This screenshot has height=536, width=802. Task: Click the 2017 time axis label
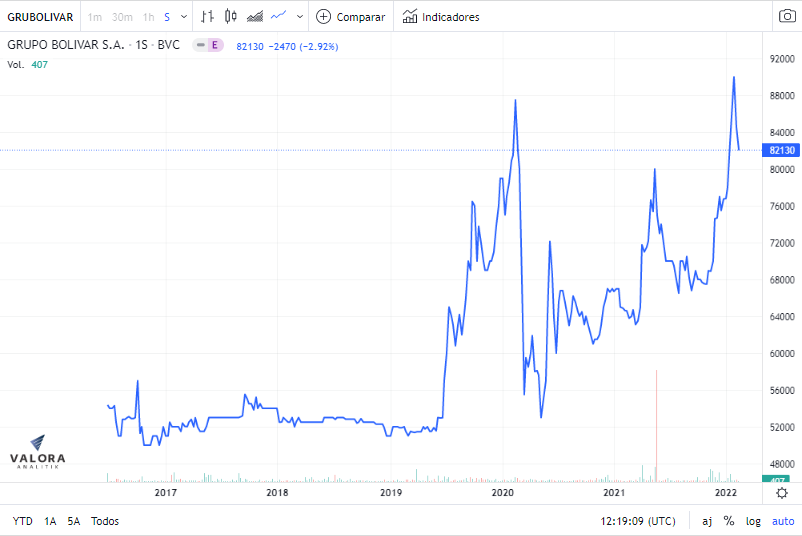coord(166,493)
